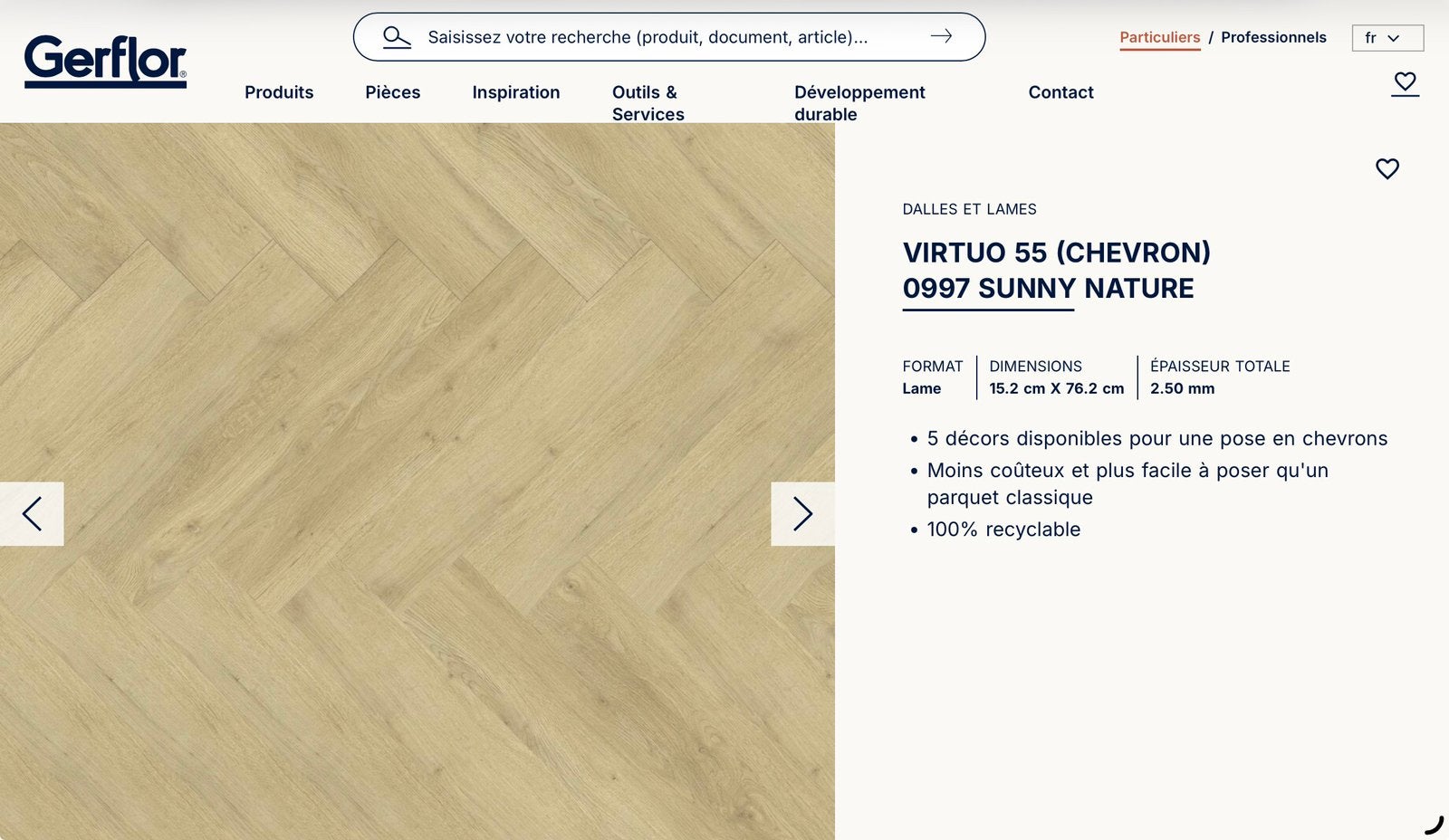This screenshot has height=840, width=1449.
Task: Switch to the Particuliers section
Action: [1159, 38]
